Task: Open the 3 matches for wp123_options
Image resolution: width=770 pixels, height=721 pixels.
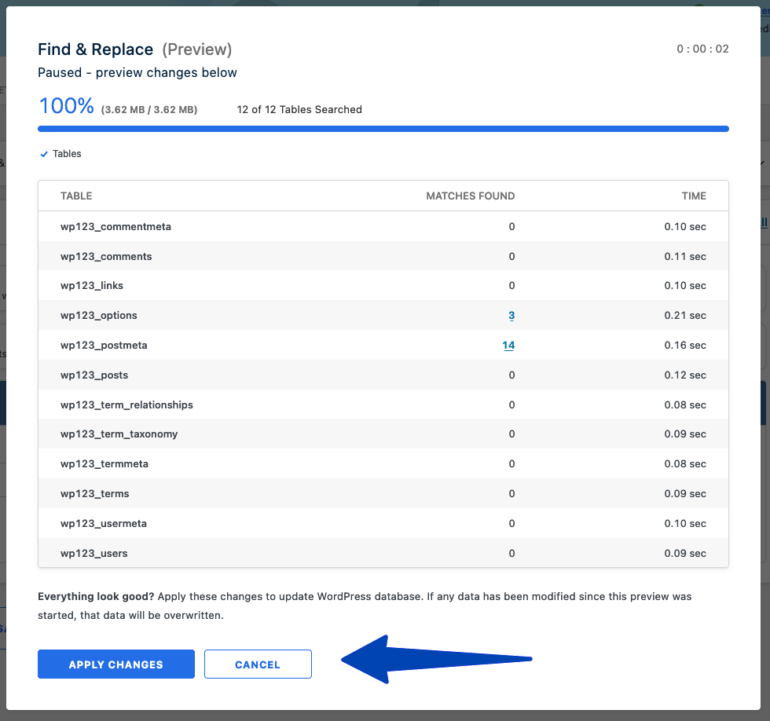Action: coord(511,316)
